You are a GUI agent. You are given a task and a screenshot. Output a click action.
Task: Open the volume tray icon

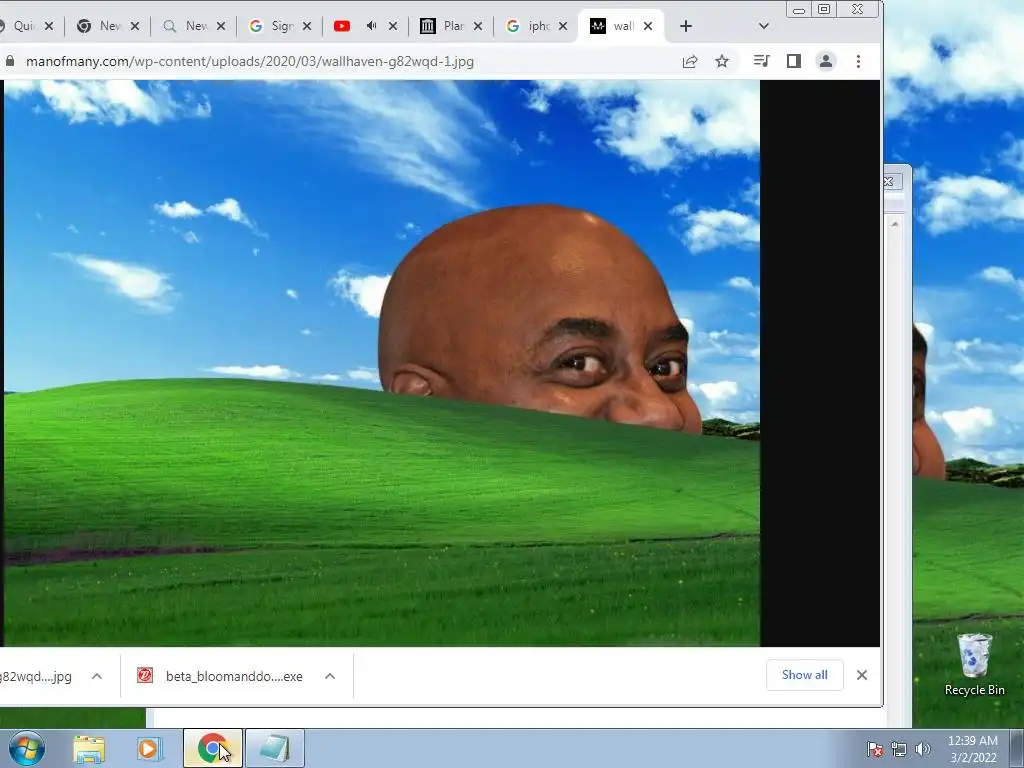923,749
